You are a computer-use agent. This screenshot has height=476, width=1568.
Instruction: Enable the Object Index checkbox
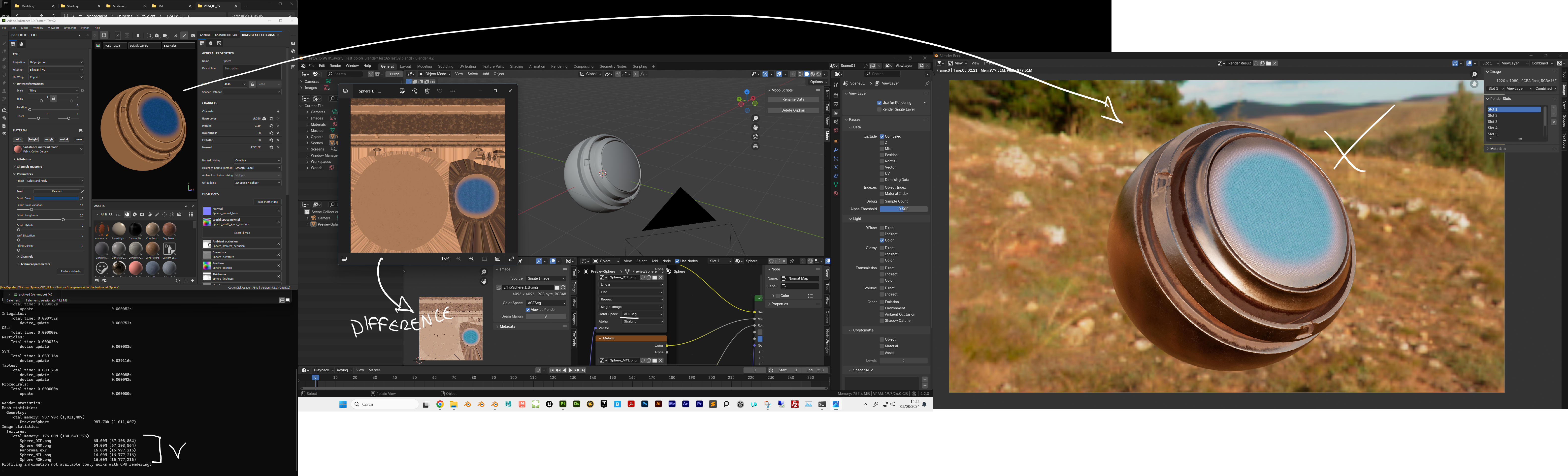coord(882,187)
